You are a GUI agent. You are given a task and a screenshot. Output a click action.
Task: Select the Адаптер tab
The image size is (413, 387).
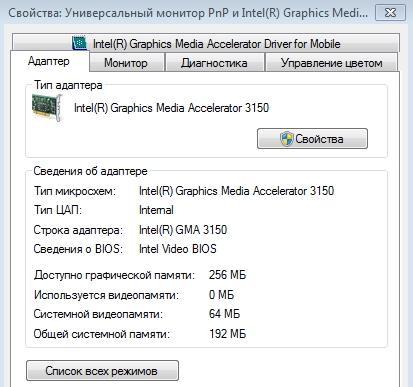(x=49, y=61)
